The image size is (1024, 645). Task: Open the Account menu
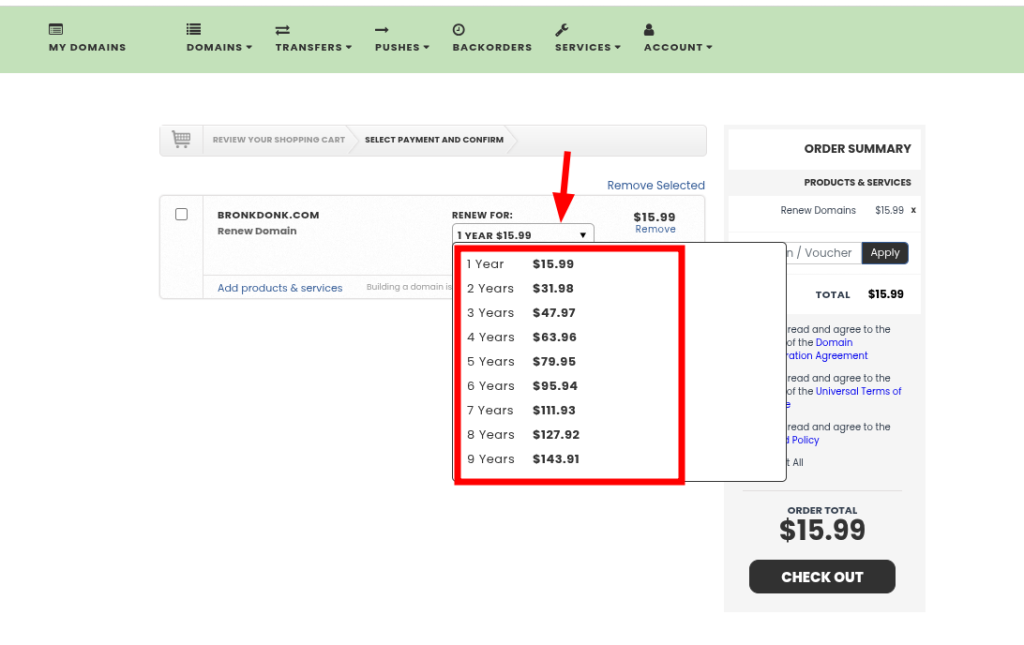(677, 47)
